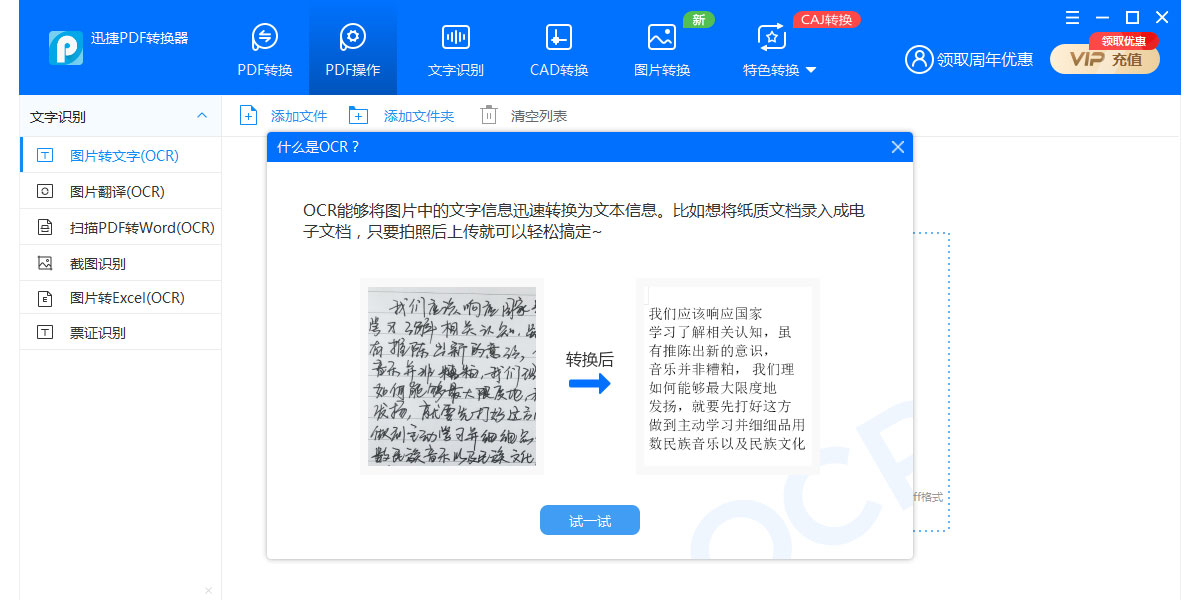
Task: Click the small close x below the sidebar
Action: 208,590
